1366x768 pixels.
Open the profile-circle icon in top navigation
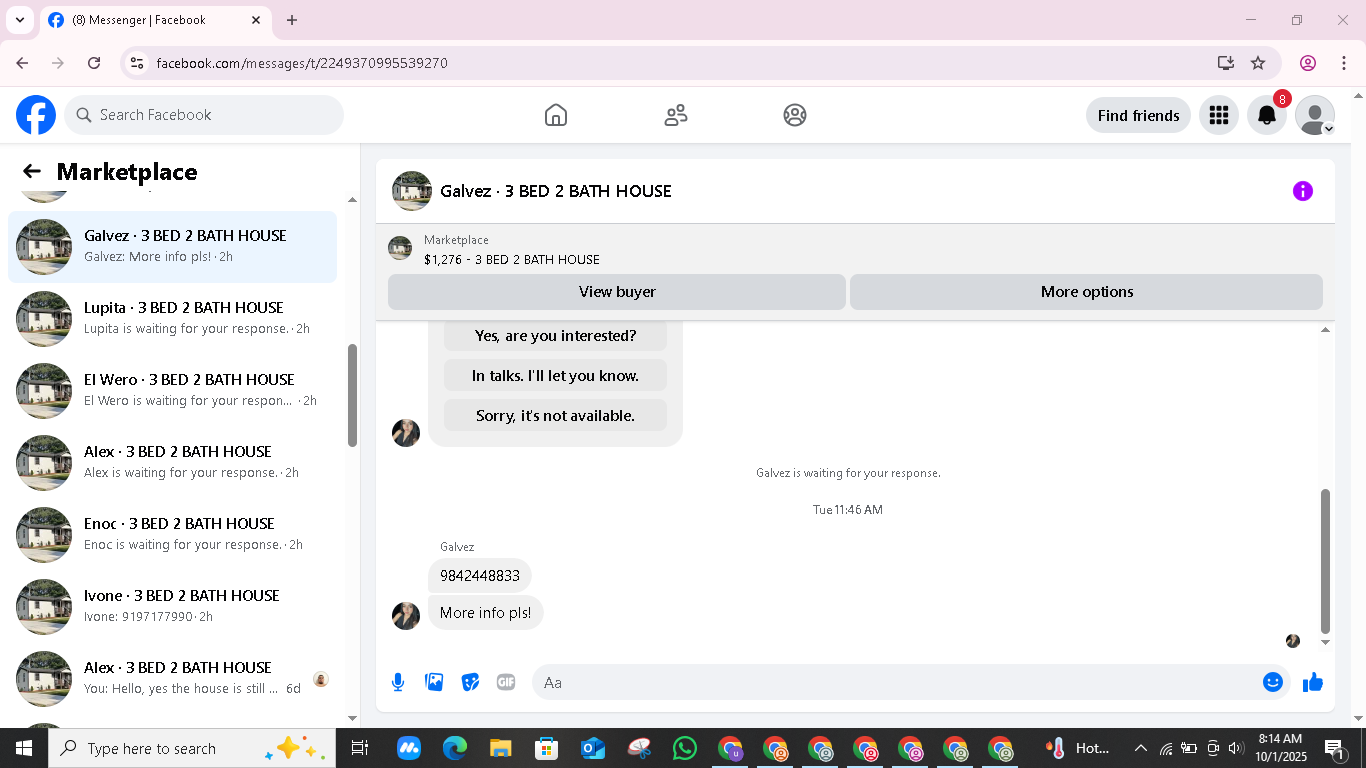click(x=795, y=115)
